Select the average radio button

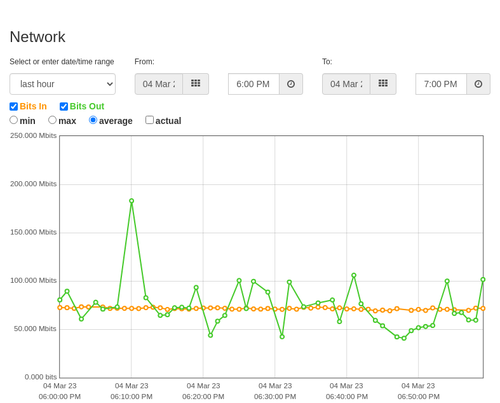tap(93, 120)
